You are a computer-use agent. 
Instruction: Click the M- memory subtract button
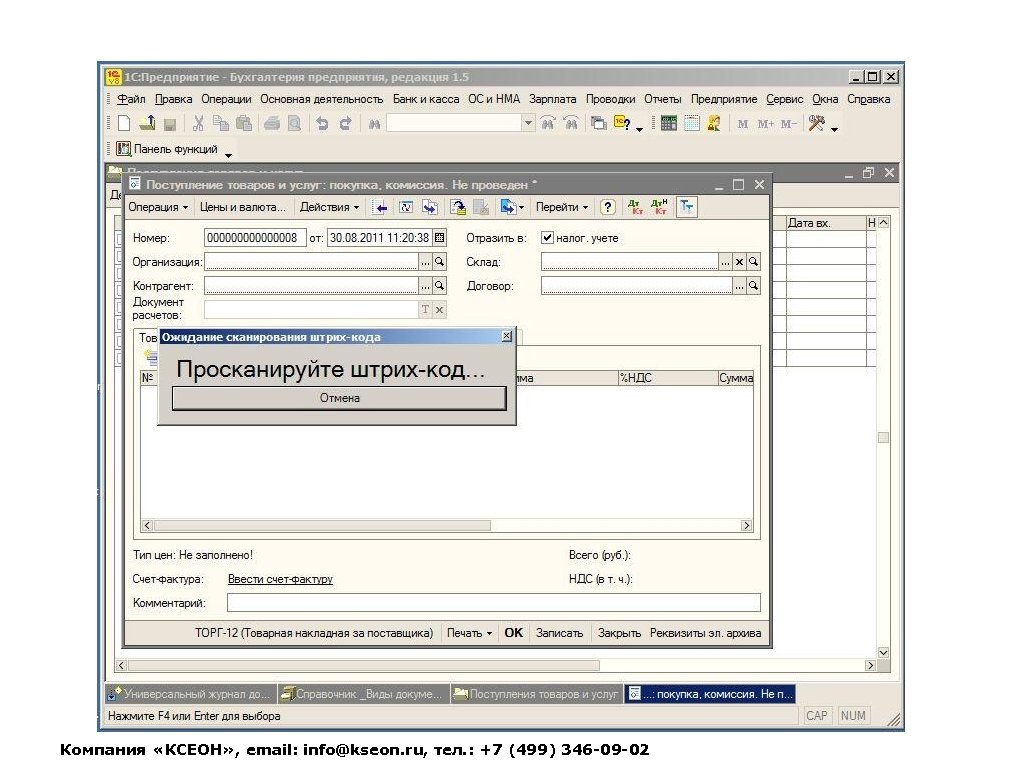point(788,123)
